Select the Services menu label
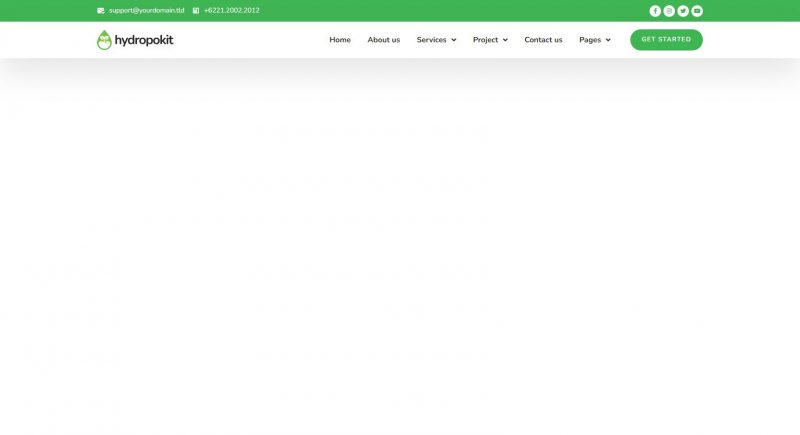 431,40
